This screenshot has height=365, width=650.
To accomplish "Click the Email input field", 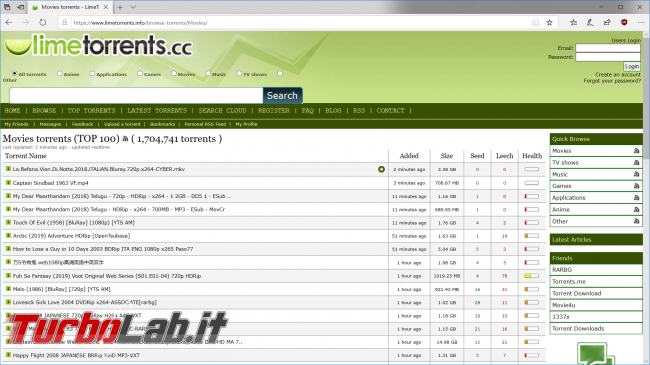I will (x=608, y=48).
